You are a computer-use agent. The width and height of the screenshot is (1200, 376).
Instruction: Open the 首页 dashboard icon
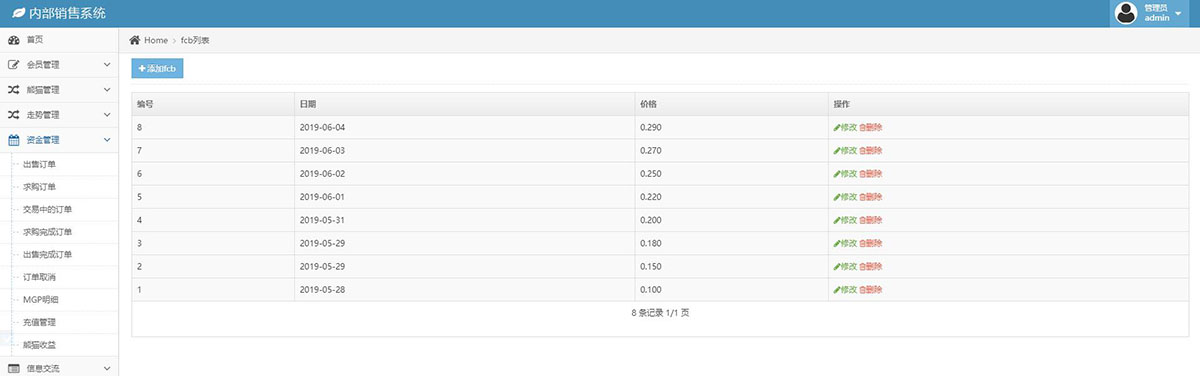click(x=14, y=40)
